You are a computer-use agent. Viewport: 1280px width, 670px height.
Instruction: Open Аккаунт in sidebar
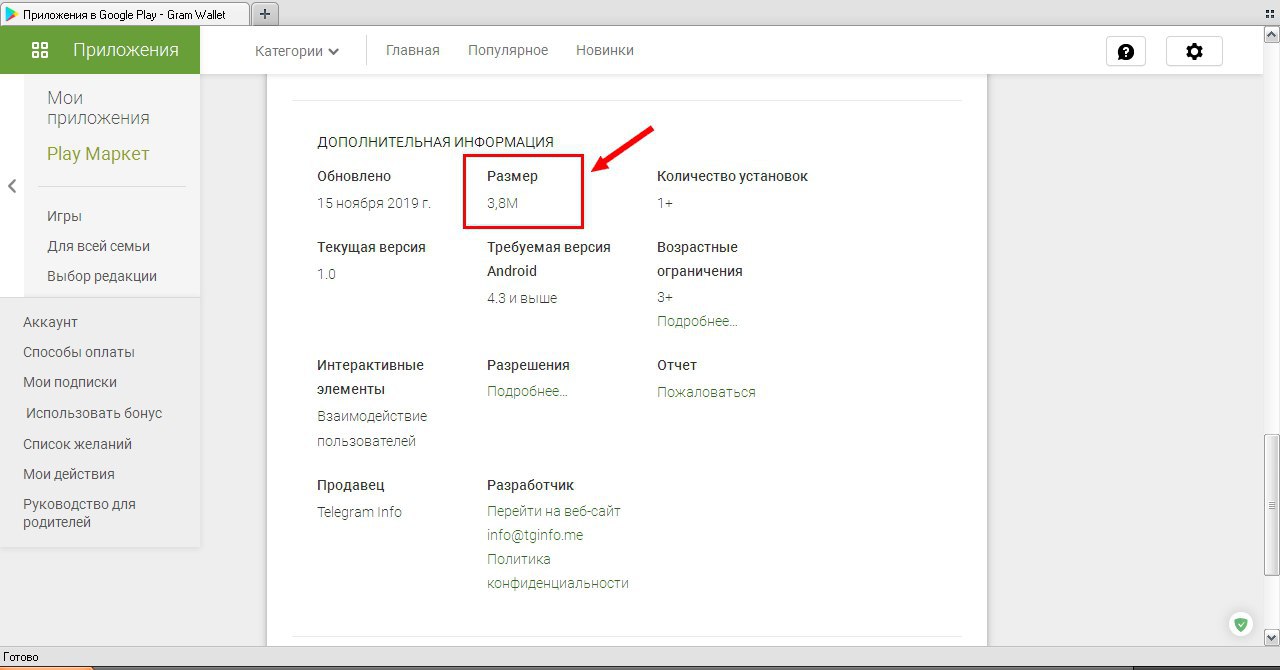[50, 322]
